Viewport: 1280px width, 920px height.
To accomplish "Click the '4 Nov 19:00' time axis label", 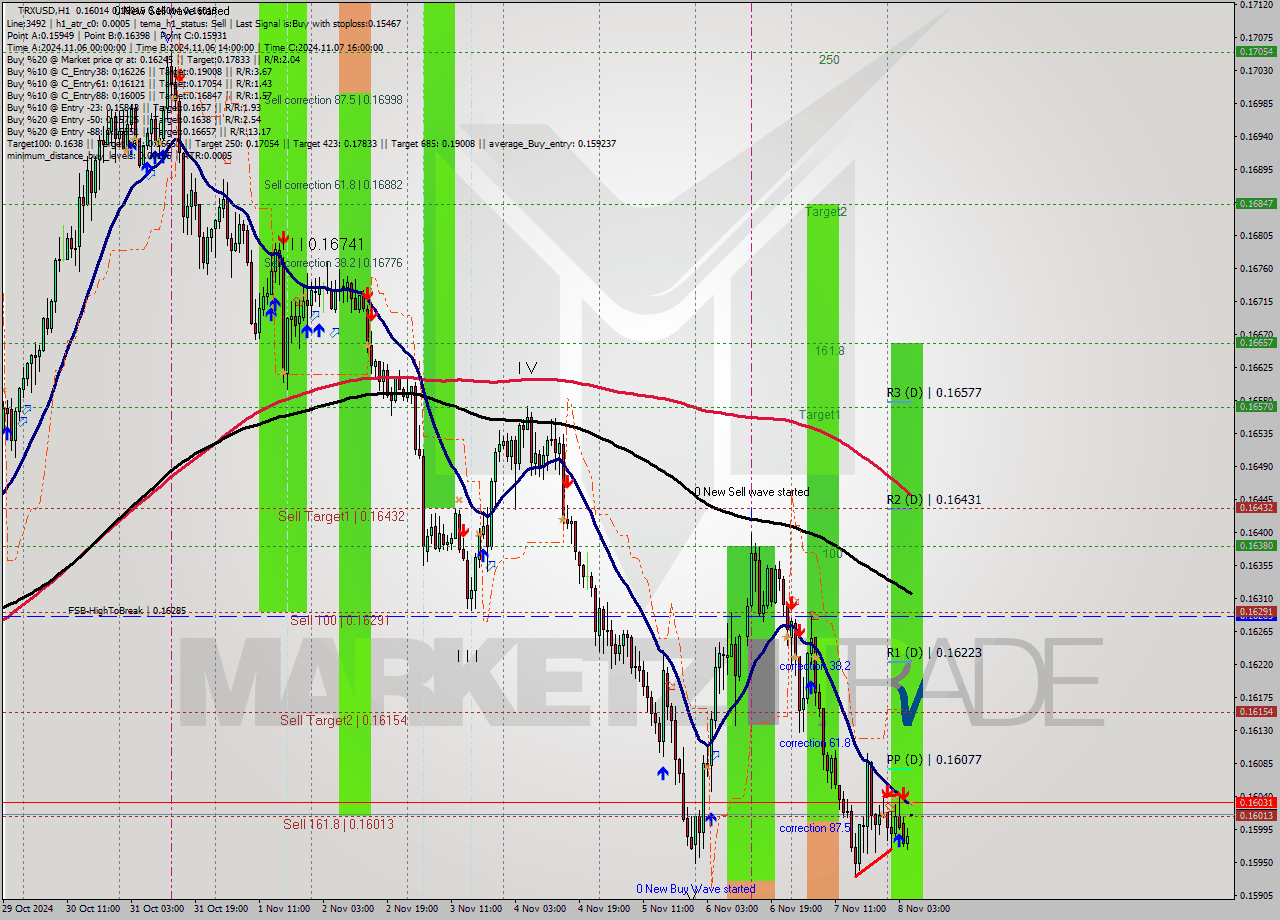I will click(605, 909).
